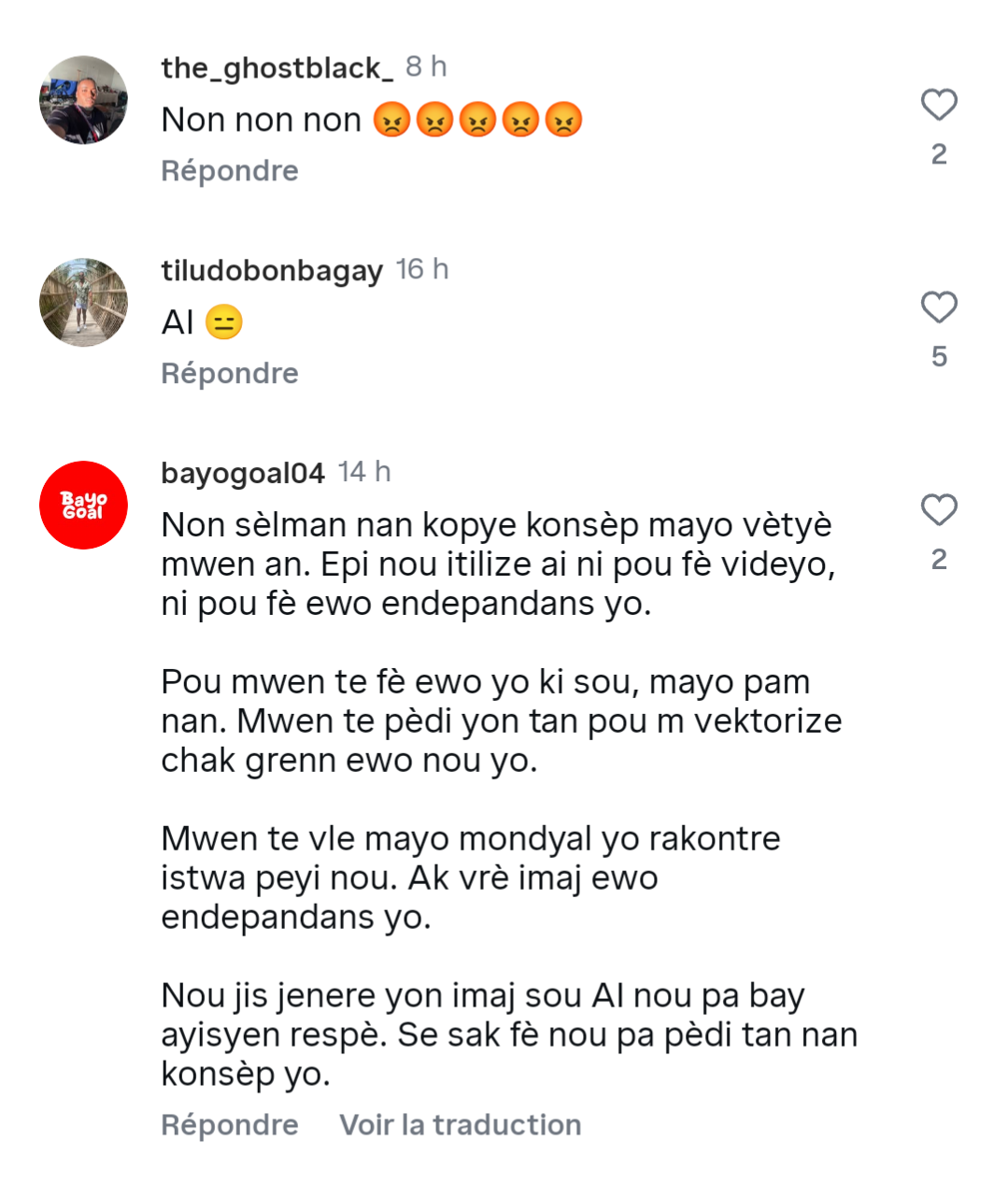Click the like count under the_ghostblack_'s heart
Viewport: 1008px width, 1184px height.
[939, 154]
